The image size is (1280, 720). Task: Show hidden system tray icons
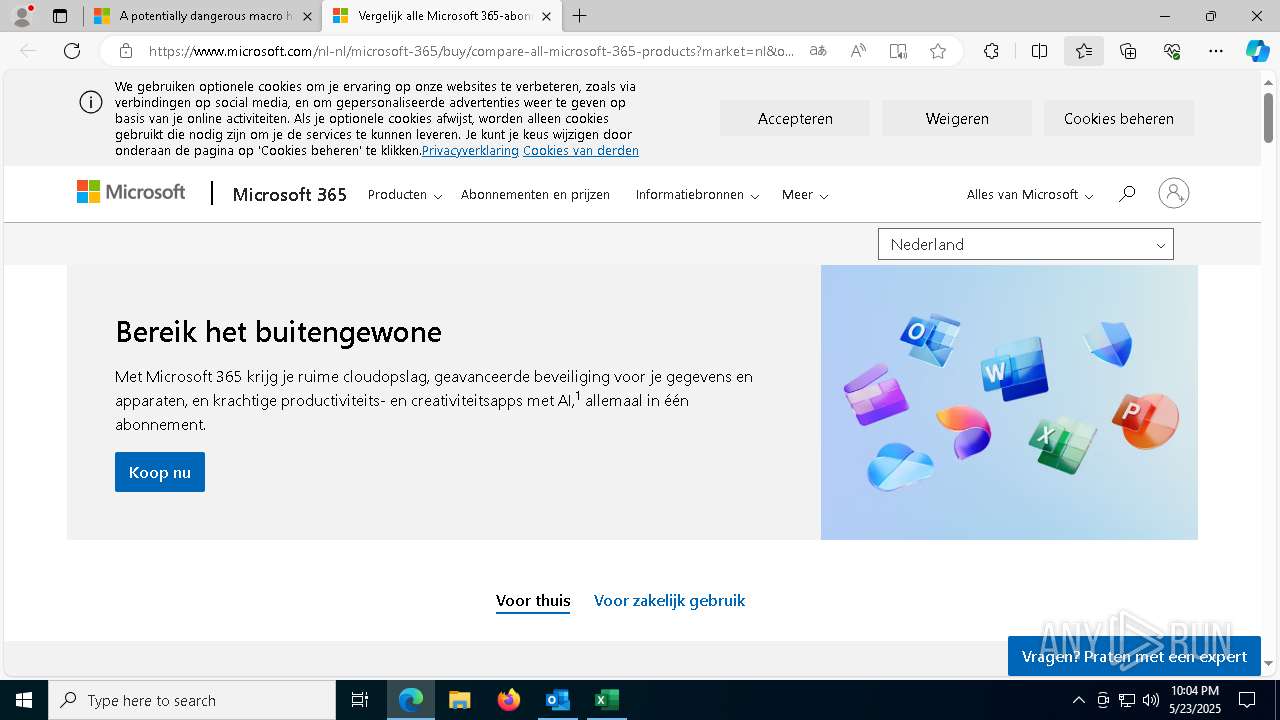click(x=1078, y=700)
